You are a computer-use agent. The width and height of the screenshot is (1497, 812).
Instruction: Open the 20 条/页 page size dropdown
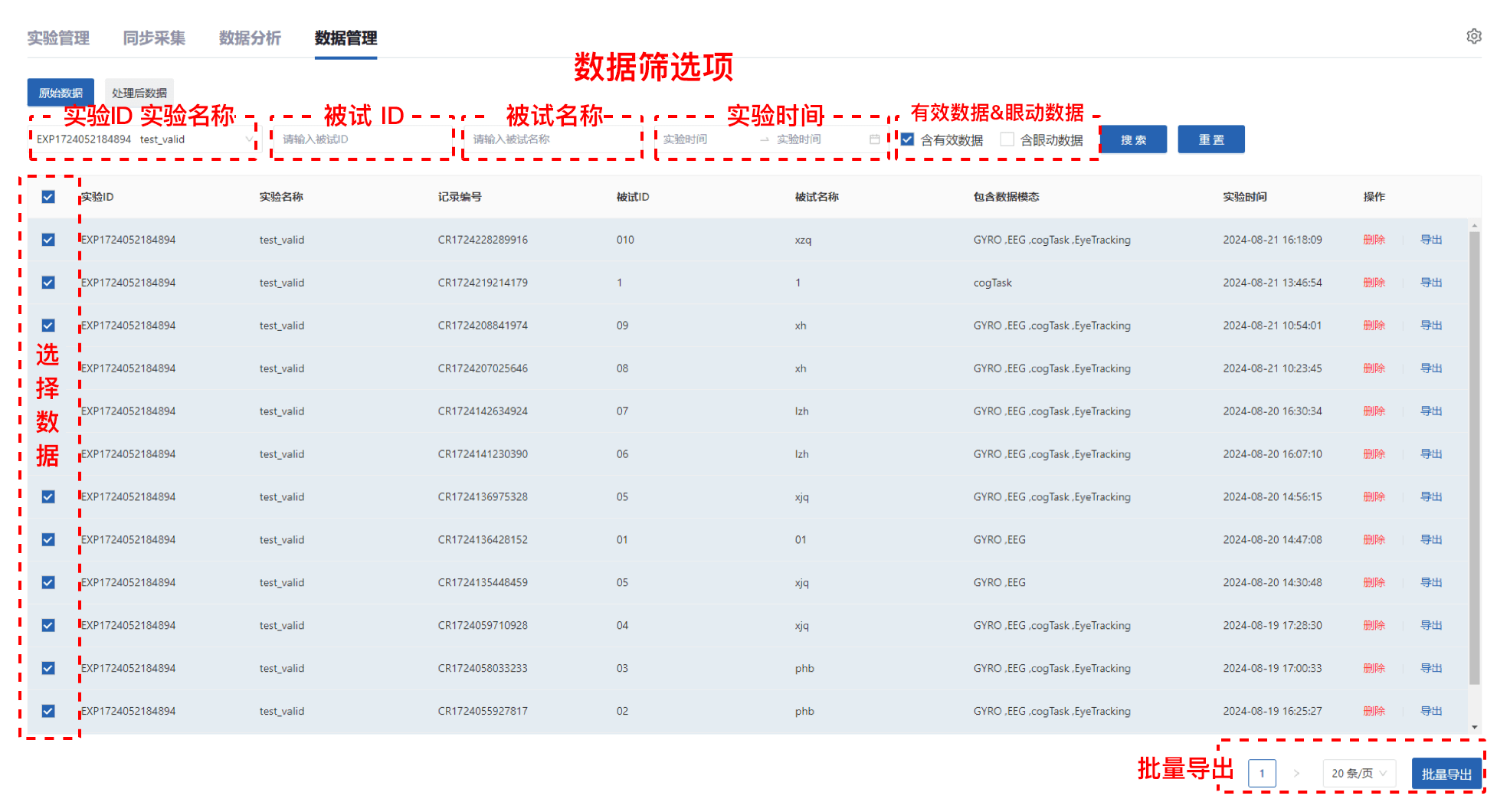coord(1358,774)
